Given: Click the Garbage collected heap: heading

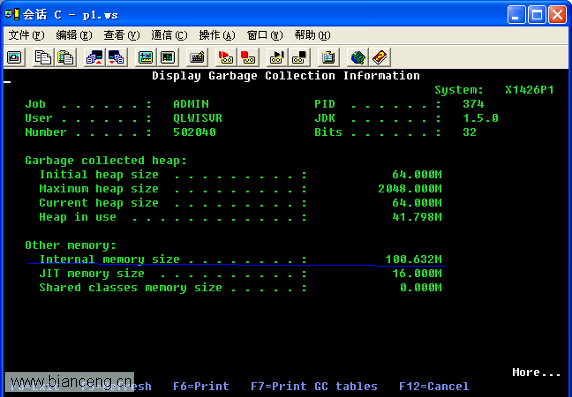Looking at the screenshot, I should click(x=106, y=161).
